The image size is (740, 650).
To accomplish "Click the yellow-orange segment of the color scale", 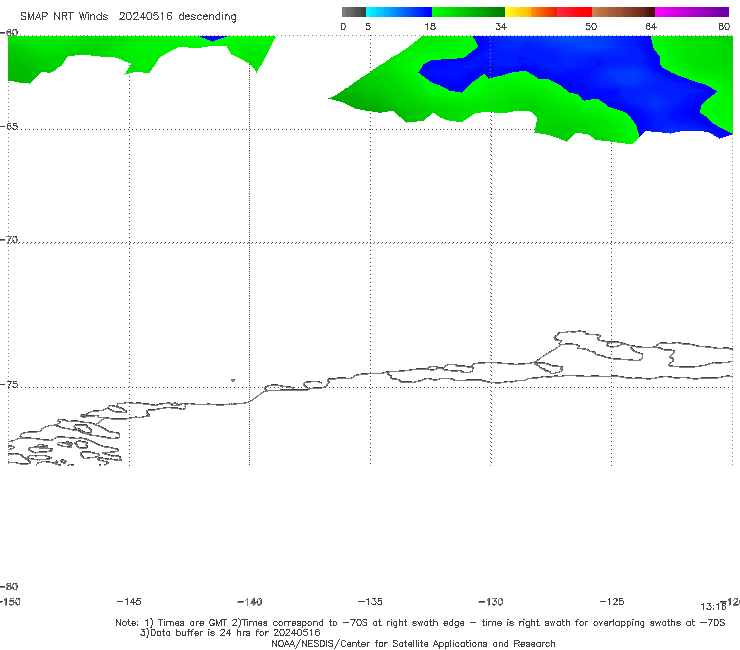I will (x=531, y=12).
